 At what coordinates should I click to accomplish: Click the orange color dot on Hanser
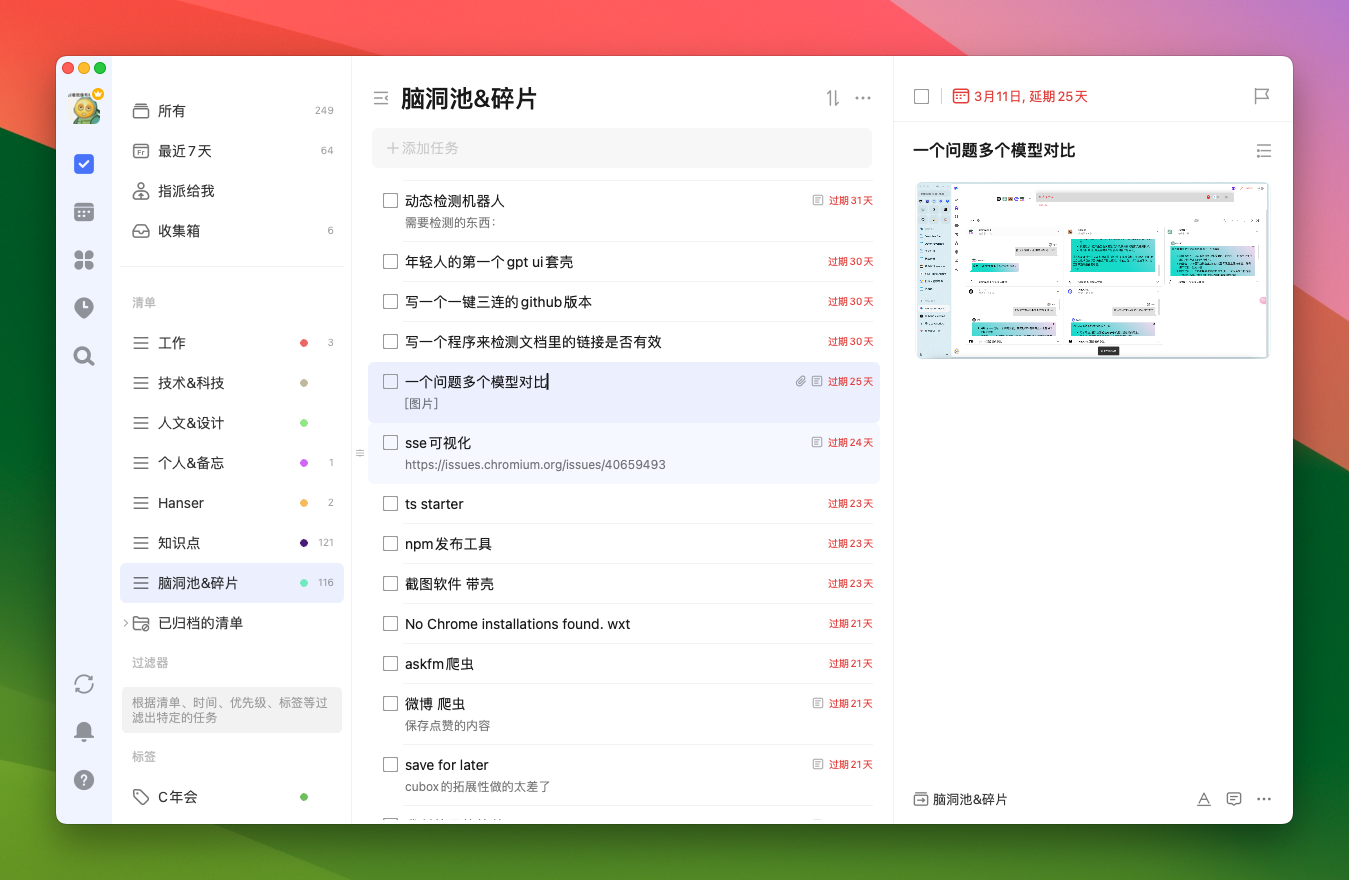pos(304,503)
